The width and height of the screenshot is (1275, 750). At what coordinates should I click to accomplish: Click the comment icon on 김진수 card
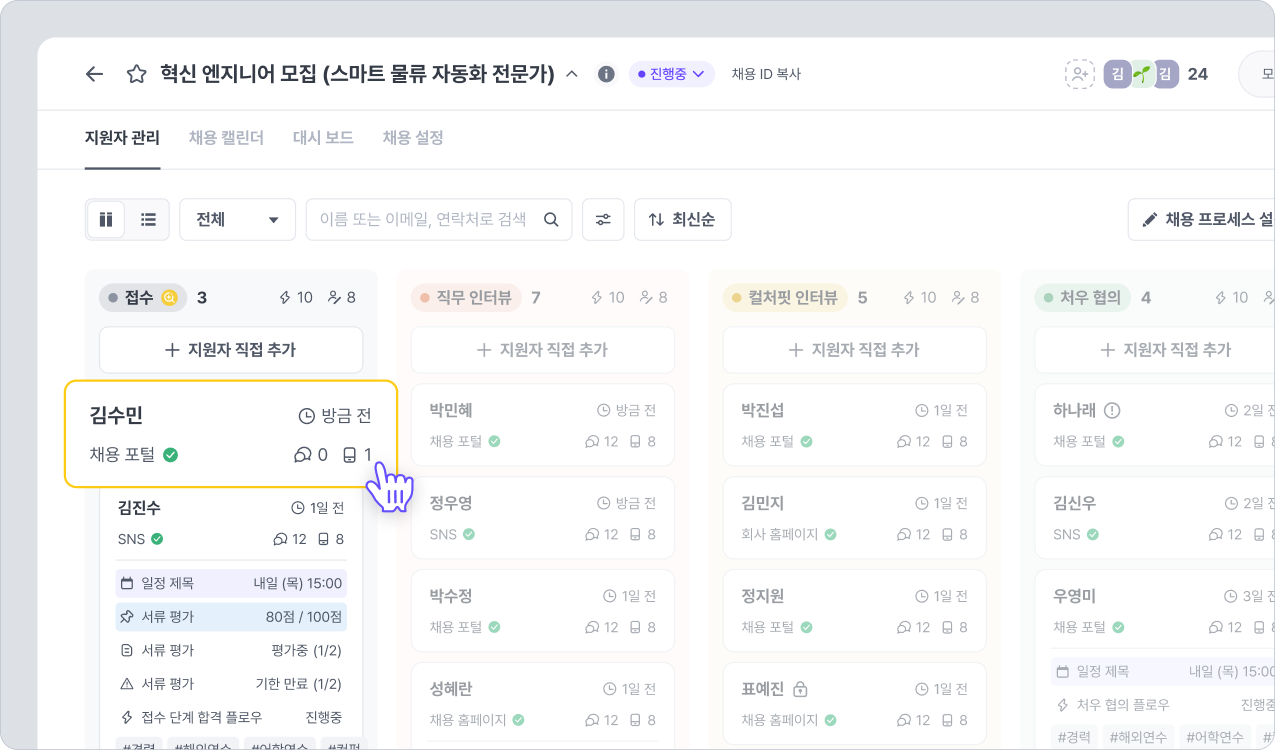(280, 540)
